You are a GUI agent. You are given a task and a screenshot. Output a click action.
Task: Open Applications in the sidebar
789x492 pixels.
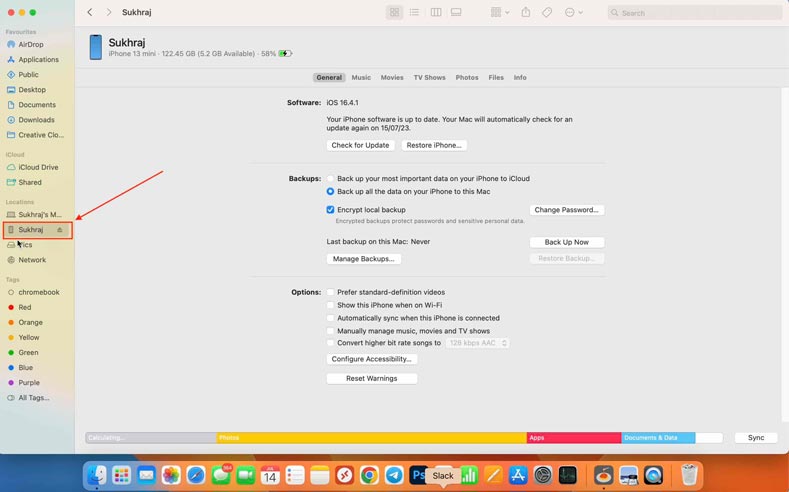[x=38, y=59]
